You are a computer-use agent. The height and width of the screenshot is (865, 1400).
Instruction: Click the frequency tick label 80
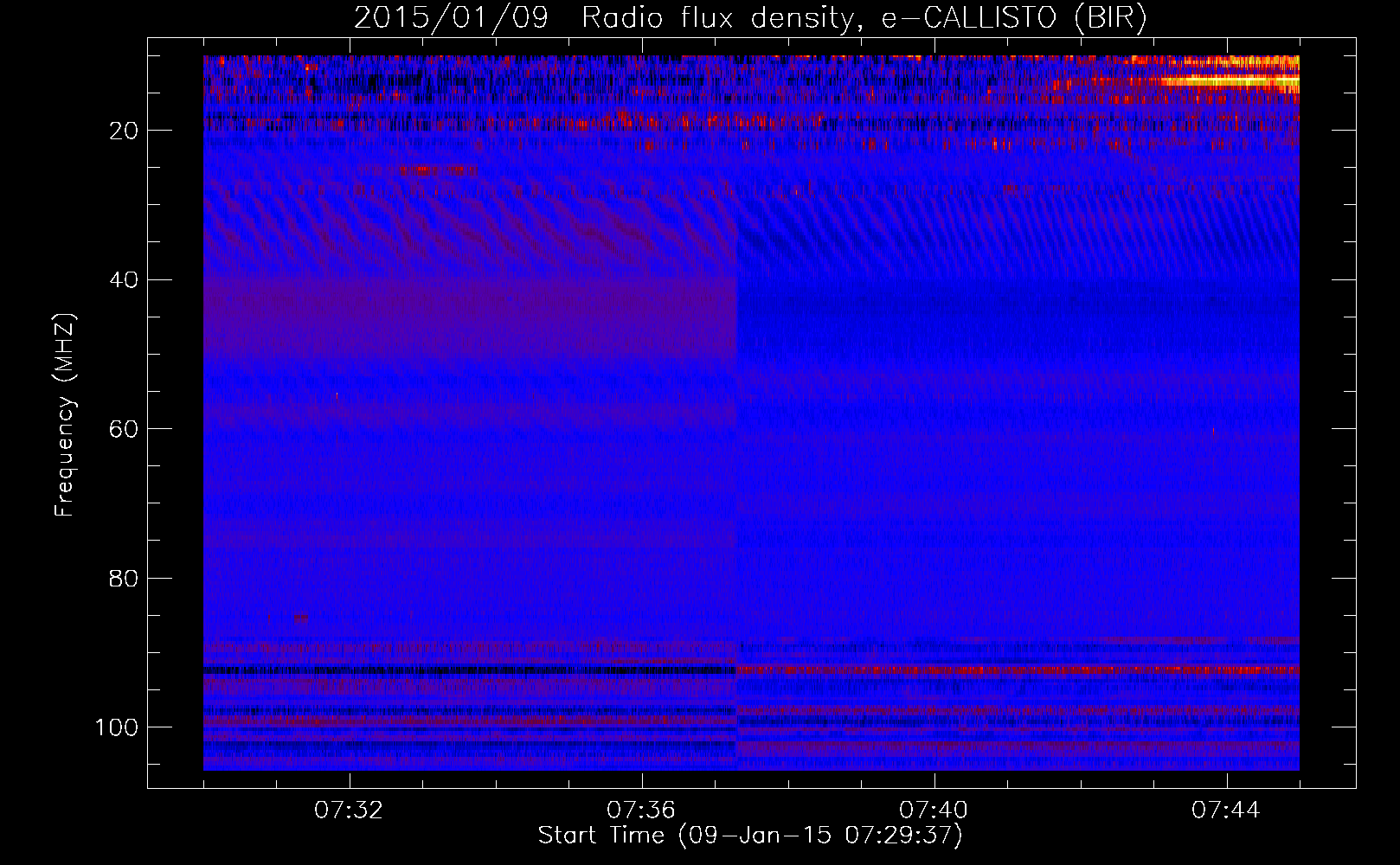[x=124, y=578]
